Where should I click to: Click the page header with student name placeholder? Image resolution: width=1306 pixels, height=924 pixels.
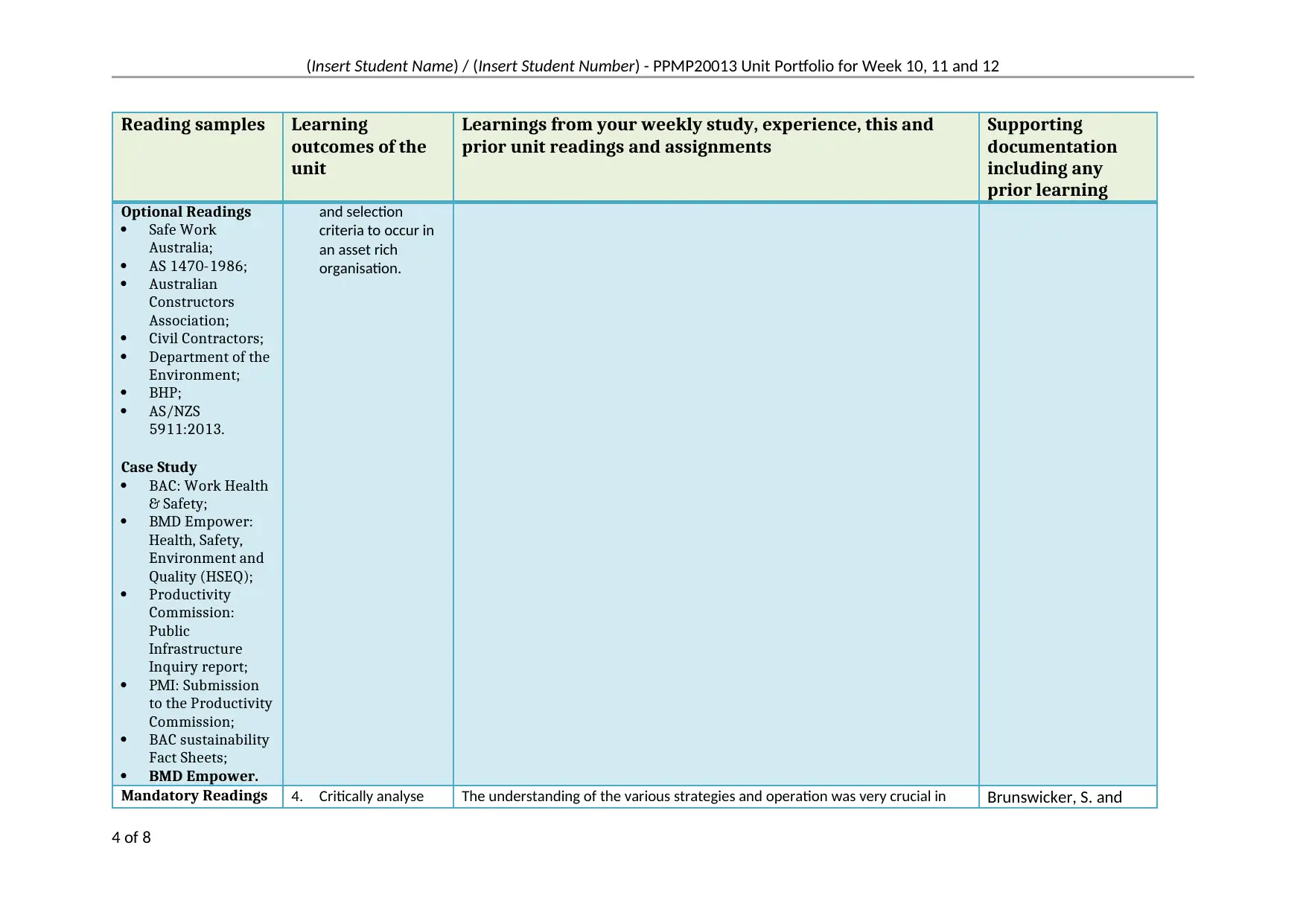click(652, 66)
